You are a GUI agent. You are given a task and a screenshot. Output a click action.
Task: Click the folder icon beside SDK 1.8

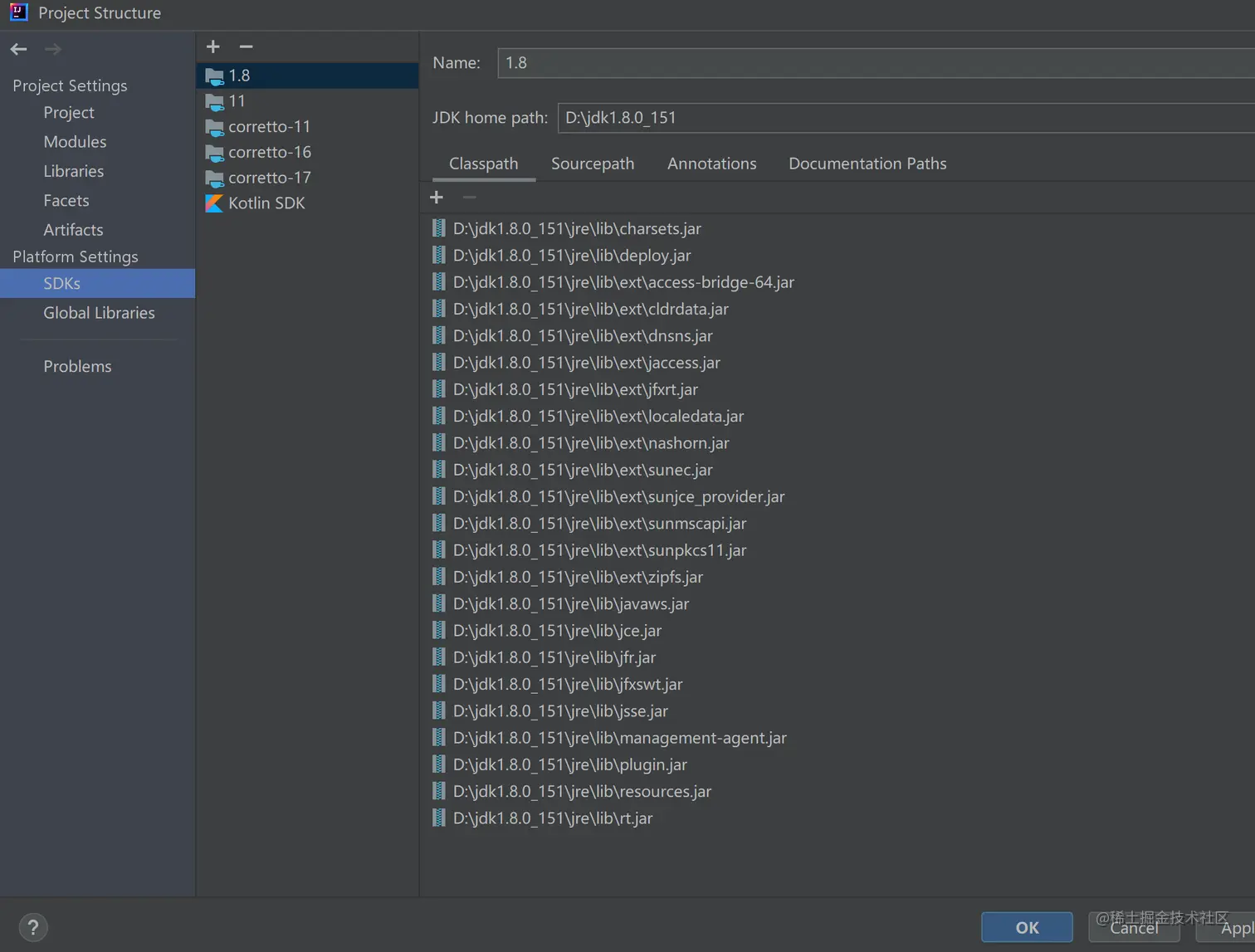(x=214, y=76)
